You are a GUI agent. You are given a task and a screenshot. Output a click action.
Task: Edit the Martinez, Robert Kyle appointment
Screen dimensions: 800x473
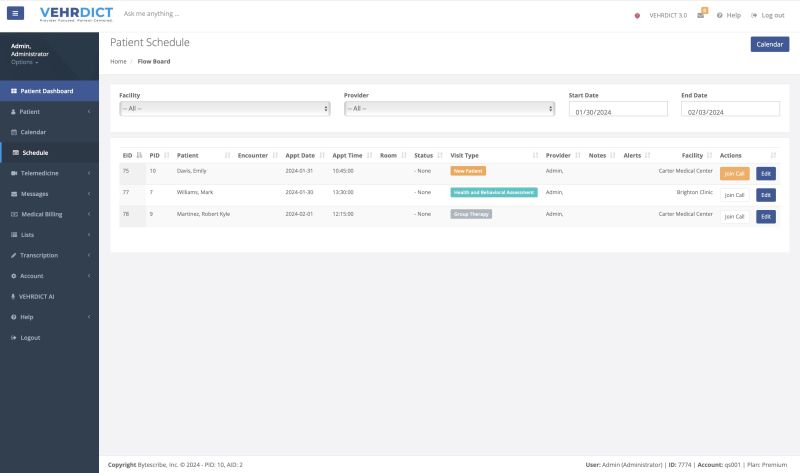[766, 217]
